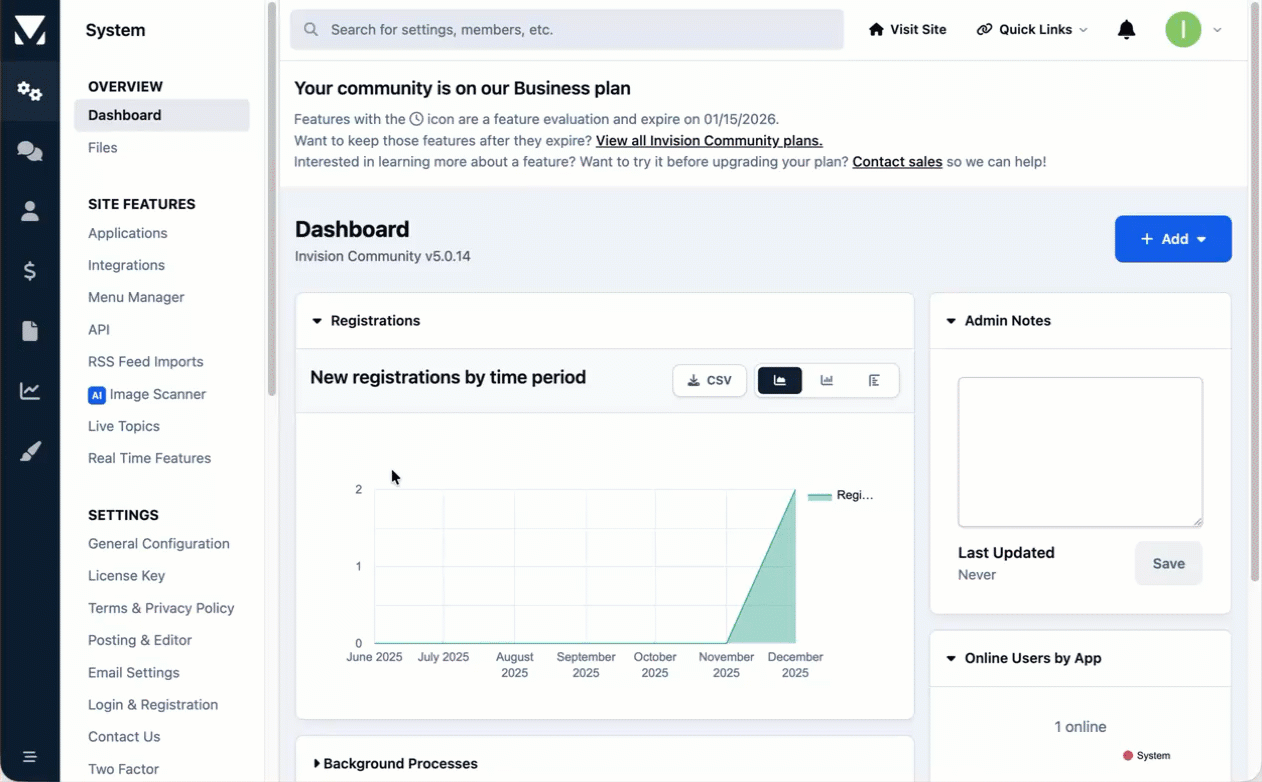This screenshot has height=782, width=1262.
Task: Click the "Invision Community v5.0.14" version text
Action: 382,256
